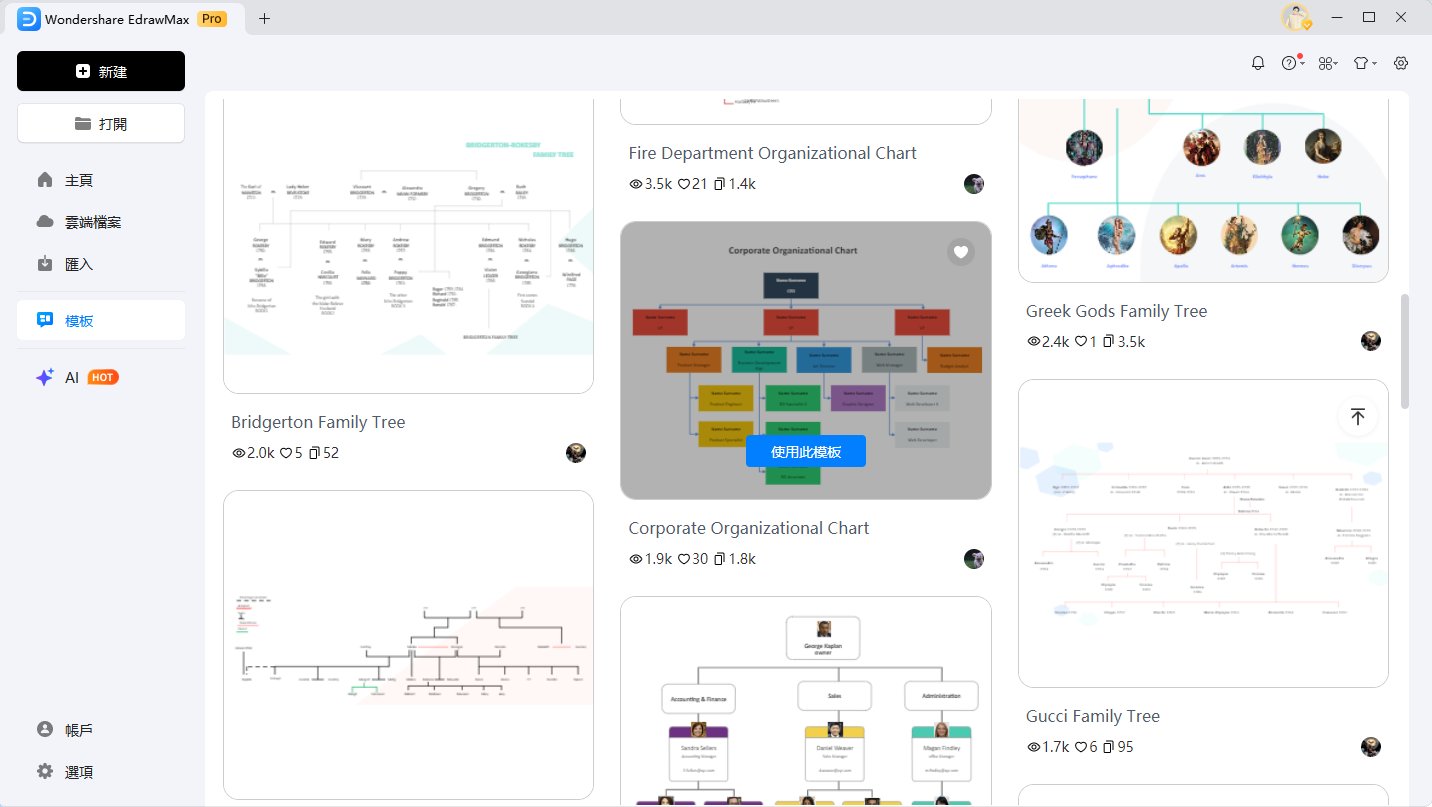Click the 新建 button
1432x807 pixels.
(101, 72)
